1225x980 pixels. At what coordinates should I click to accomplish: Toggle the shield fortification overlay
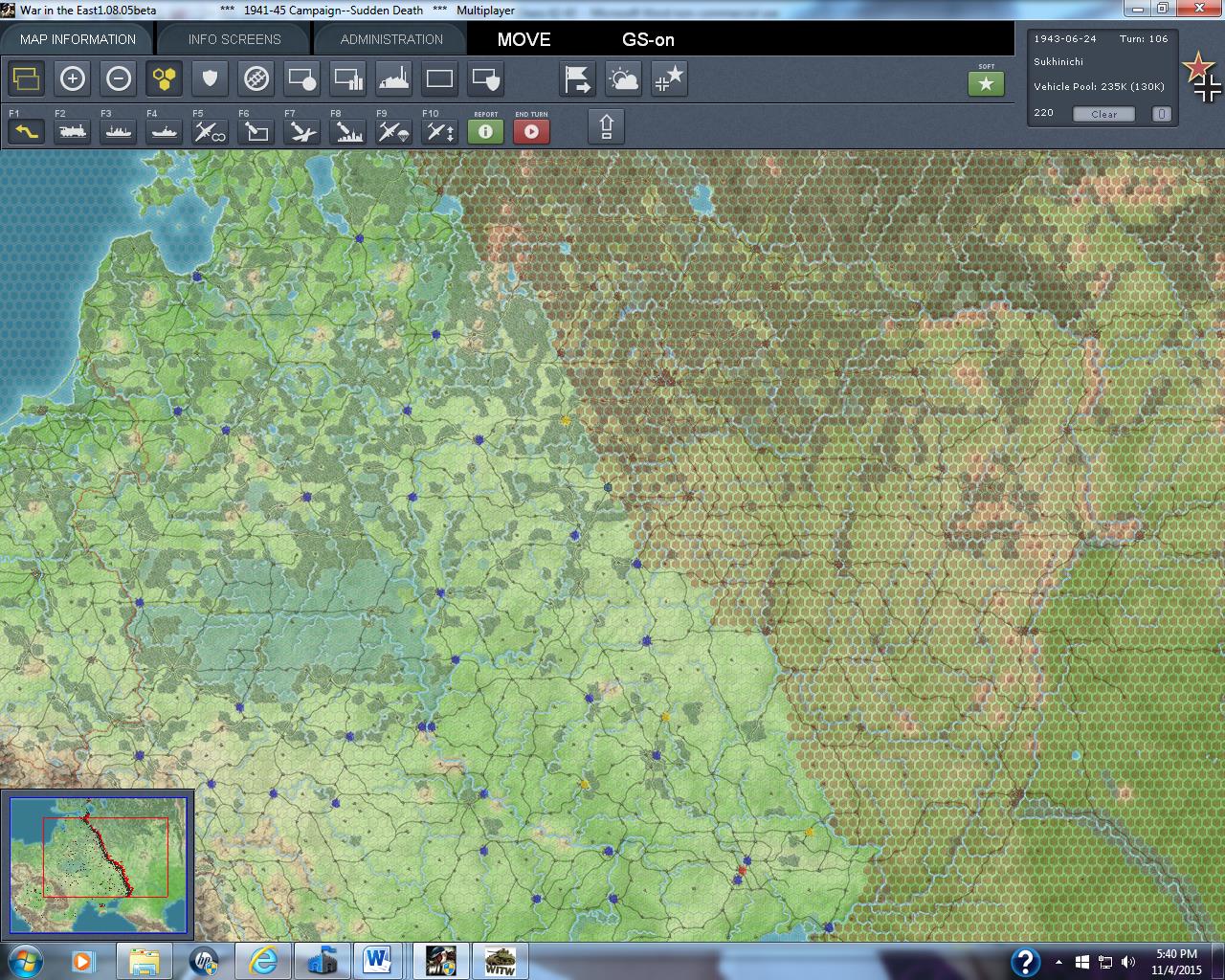click(211, 78)
